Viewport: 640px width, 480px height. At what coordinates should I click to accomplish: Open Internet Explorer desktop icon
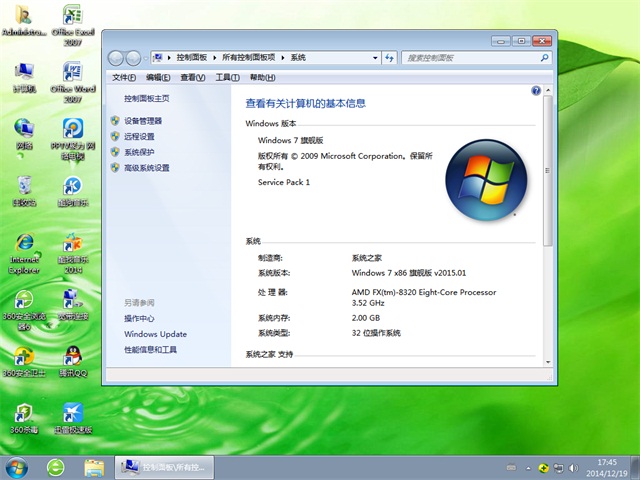click(x=24, y=253)
